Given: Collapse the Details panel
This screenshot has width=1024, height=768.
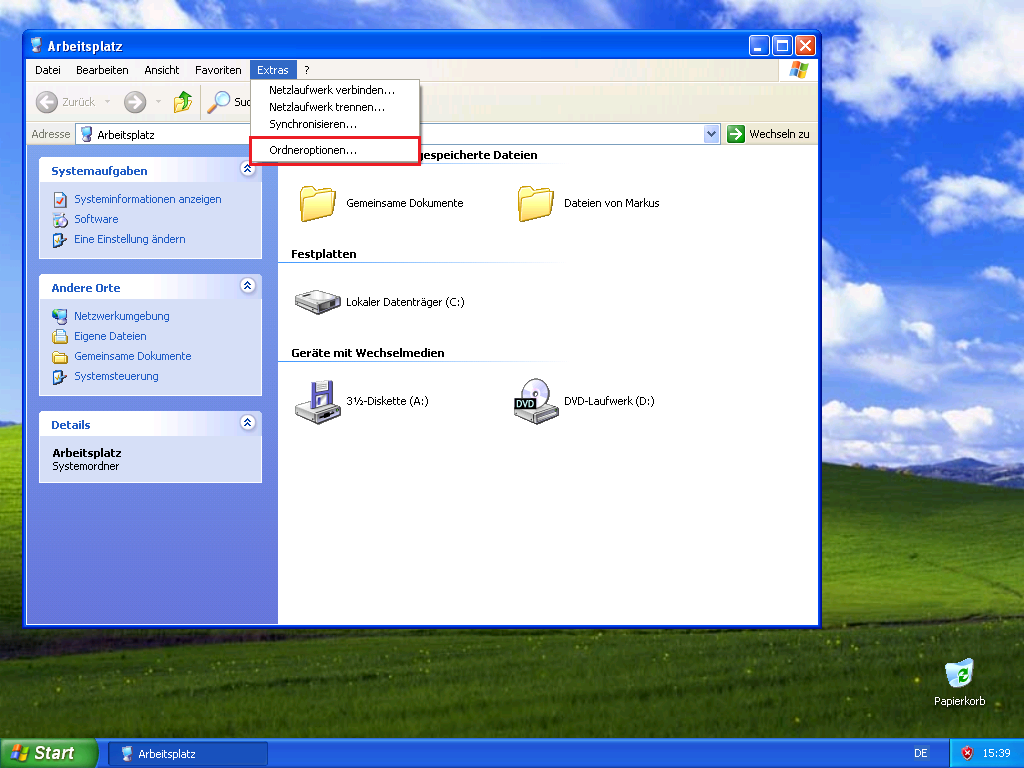Looking at the screenshot, I should [x=248, y=423].
